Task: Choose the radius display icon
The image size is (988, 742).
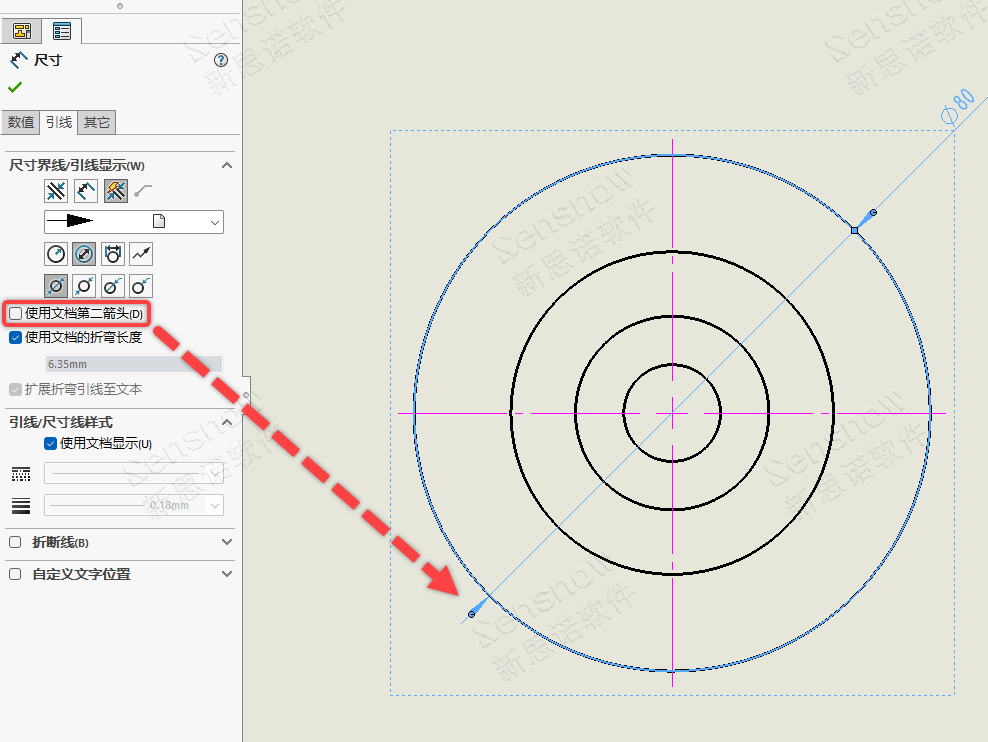Action: (55, 254)
